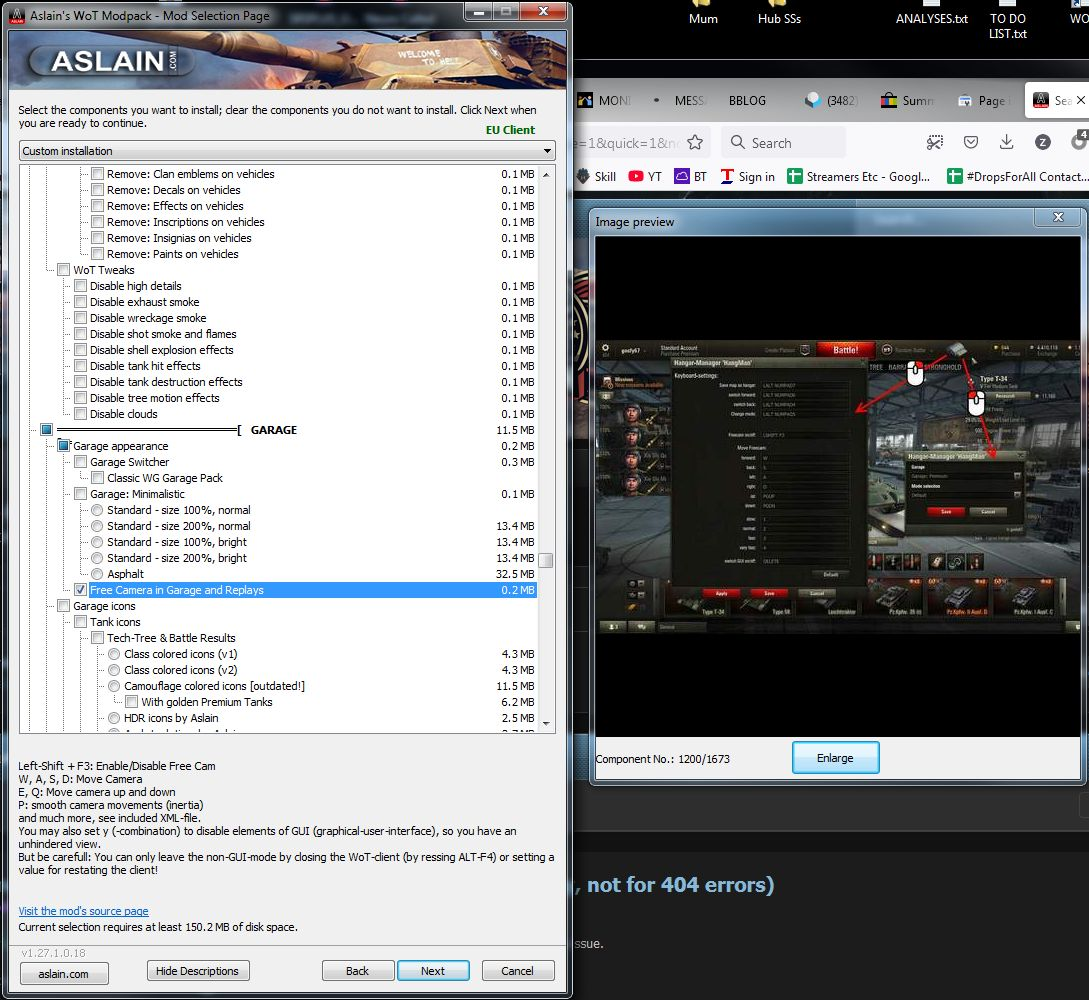Cancel the modpack installation

(517, 970)
